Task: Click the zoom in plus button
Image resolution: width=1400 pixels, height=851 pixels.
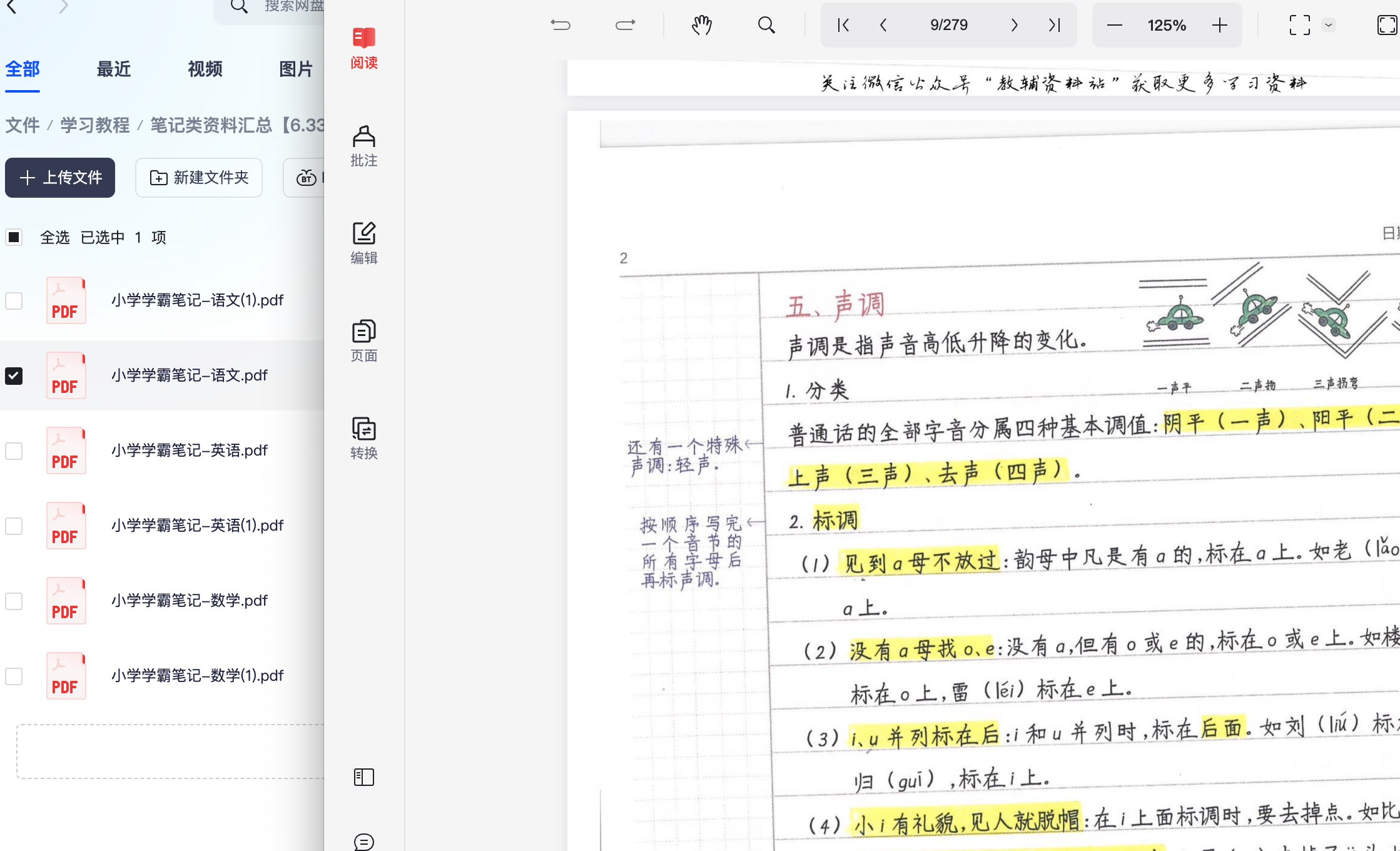Action: 1219,25
